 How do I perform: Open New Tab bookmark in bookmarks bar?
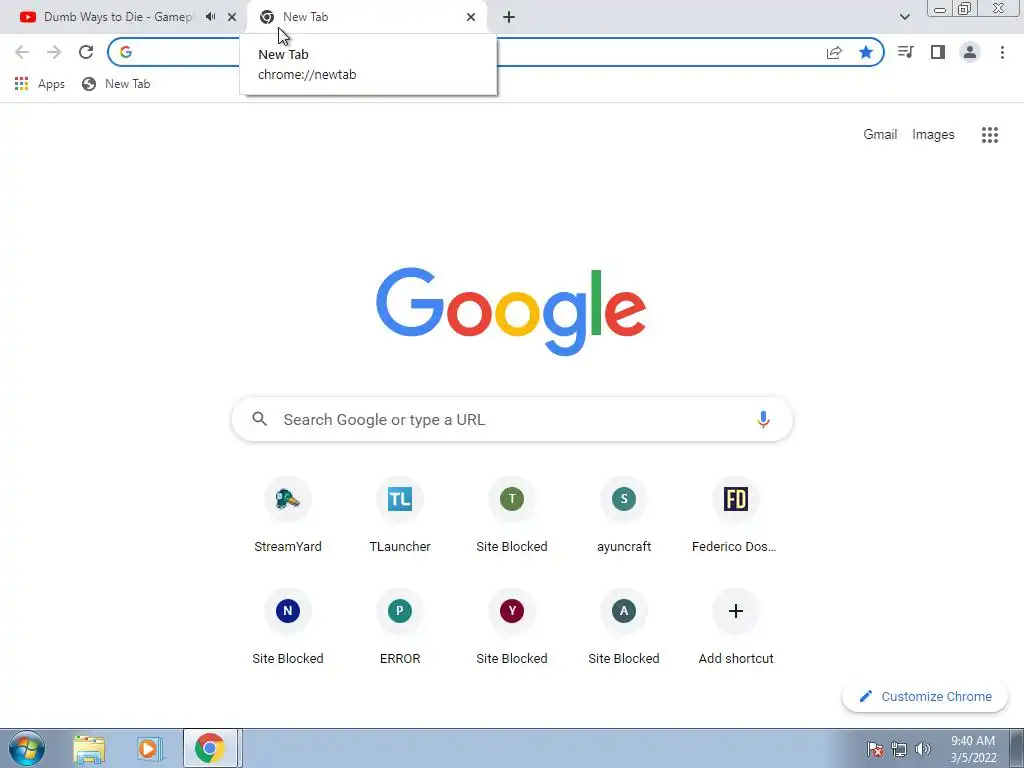pos(116,84)
